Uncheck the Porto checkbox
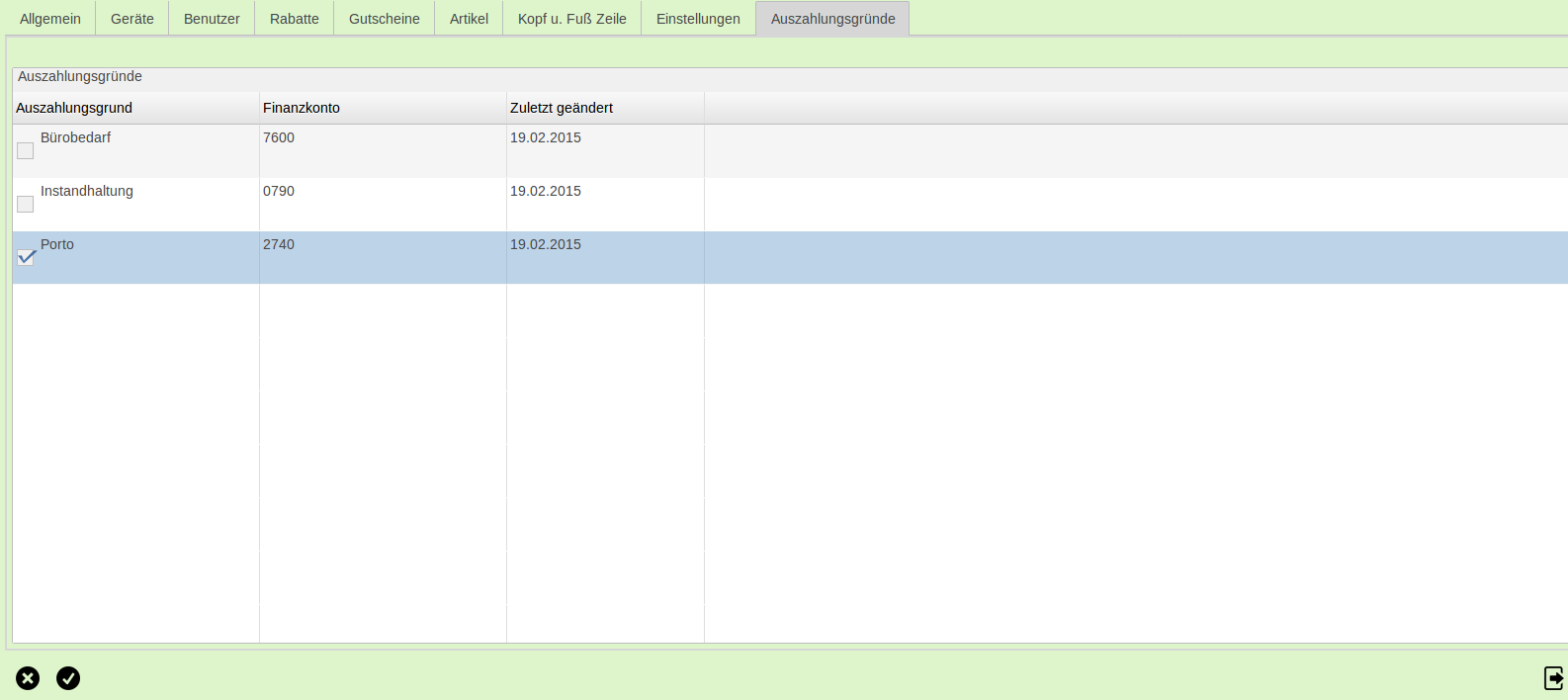The height and width of the screenshot is (700, 1568). click(x=26, y=258)
